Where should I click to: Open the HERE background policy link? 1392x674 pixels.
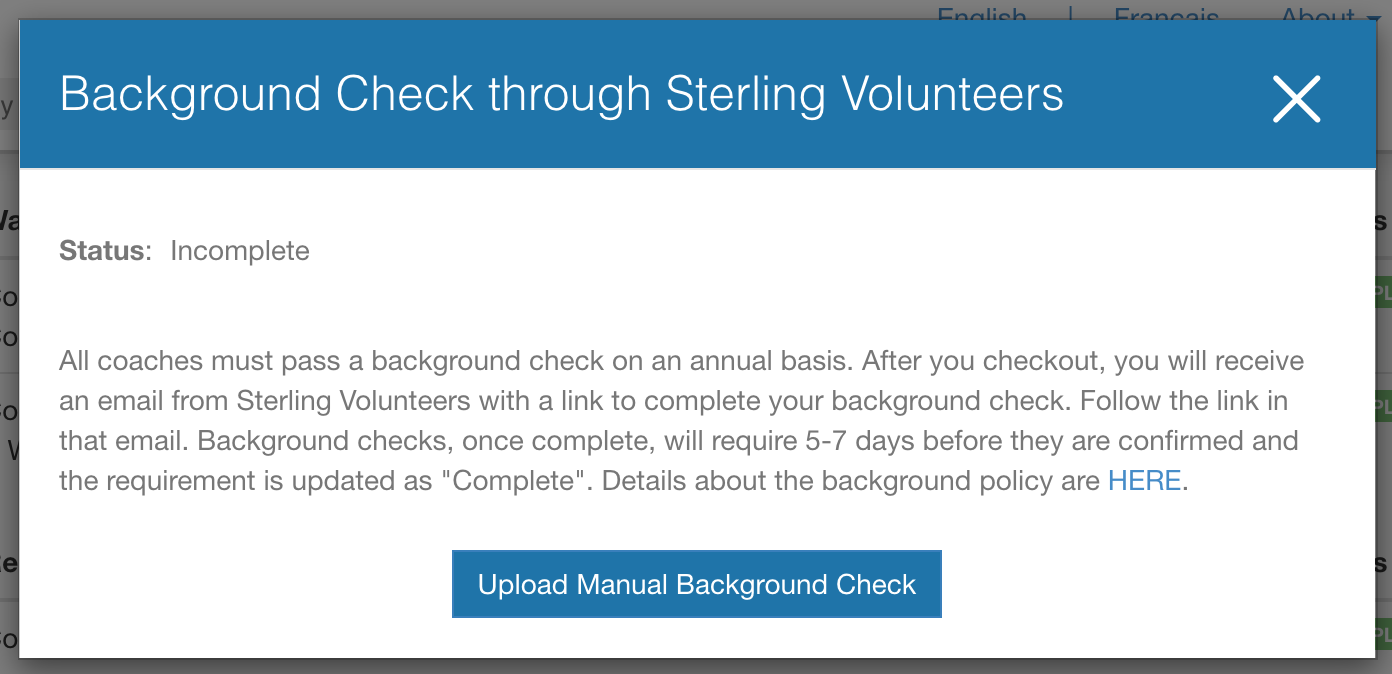[1144, 481]
